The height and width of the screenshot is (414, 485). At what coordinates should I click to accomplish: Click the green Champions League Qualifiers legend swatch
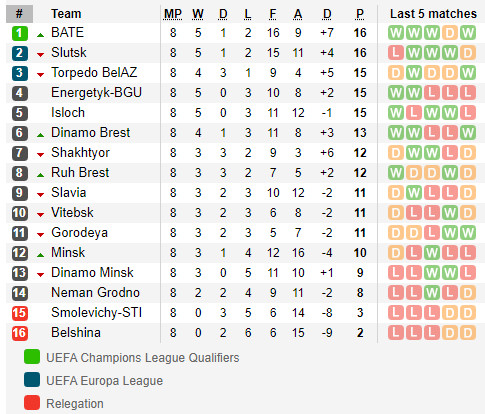tap(32, 356)
